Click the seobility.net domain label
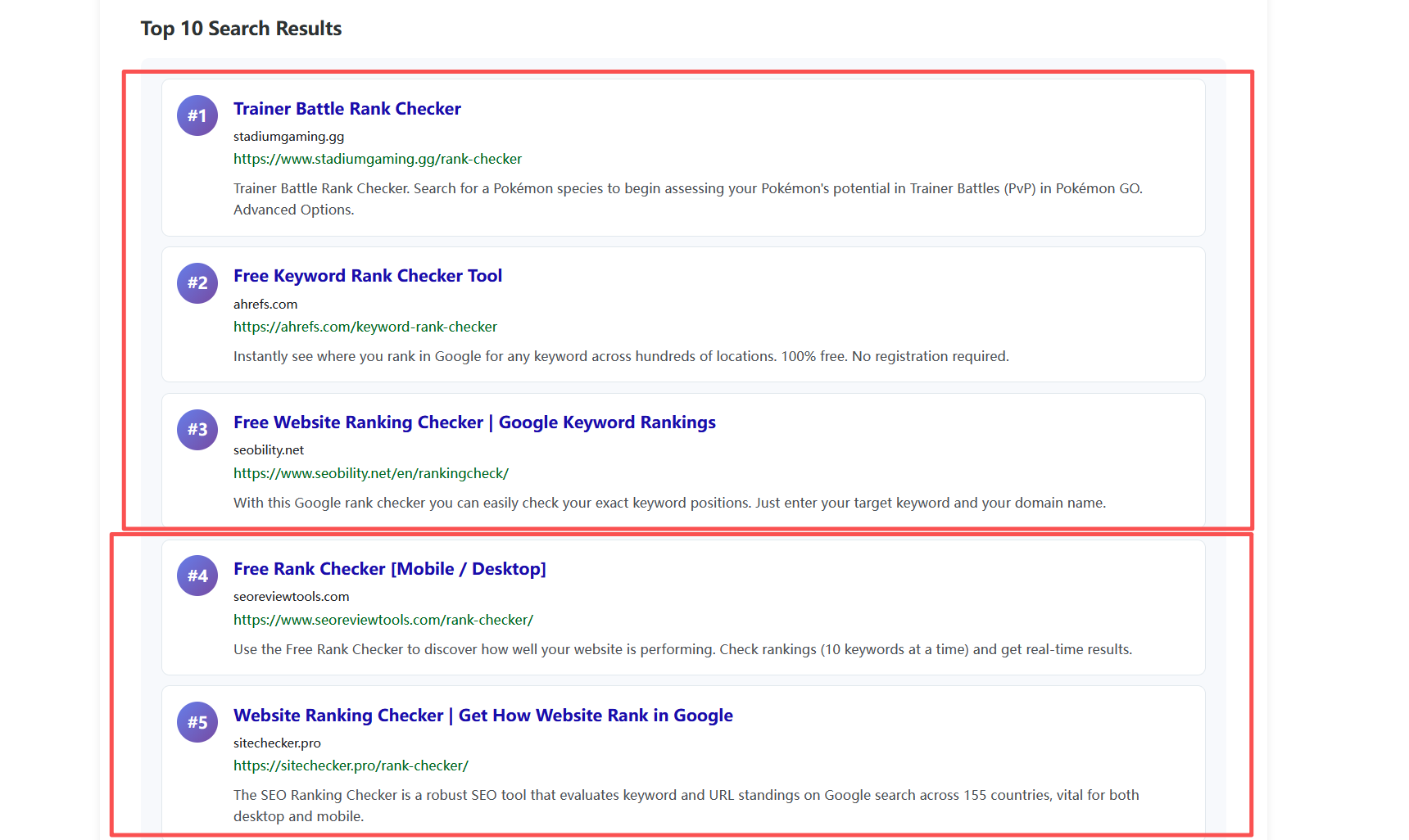Viewport: 1409px width, 840px height. tap(268, 449)
